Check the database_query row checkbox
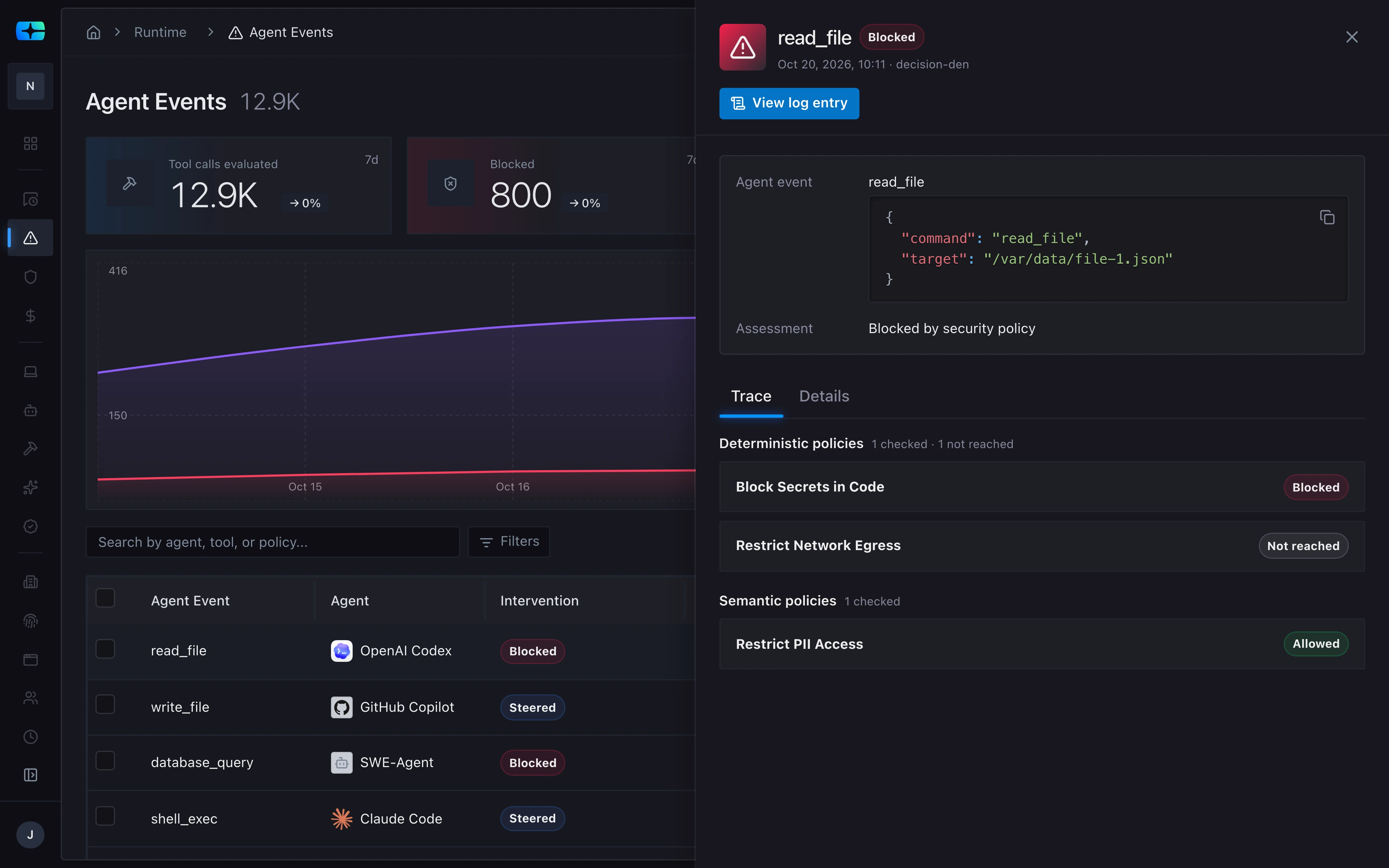Viewport: 1389px width, 868px height. click(x=105, y=761)
